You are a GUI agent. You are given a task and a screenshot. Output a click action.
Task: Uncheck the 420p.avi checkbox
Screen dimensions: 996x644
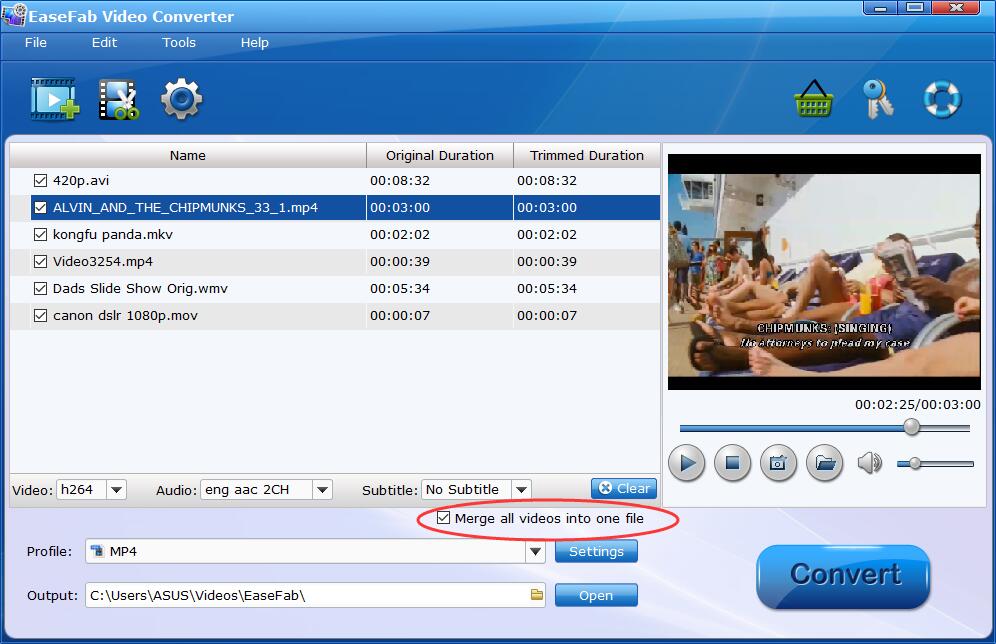pyautogui.click(x=40, y=180)
